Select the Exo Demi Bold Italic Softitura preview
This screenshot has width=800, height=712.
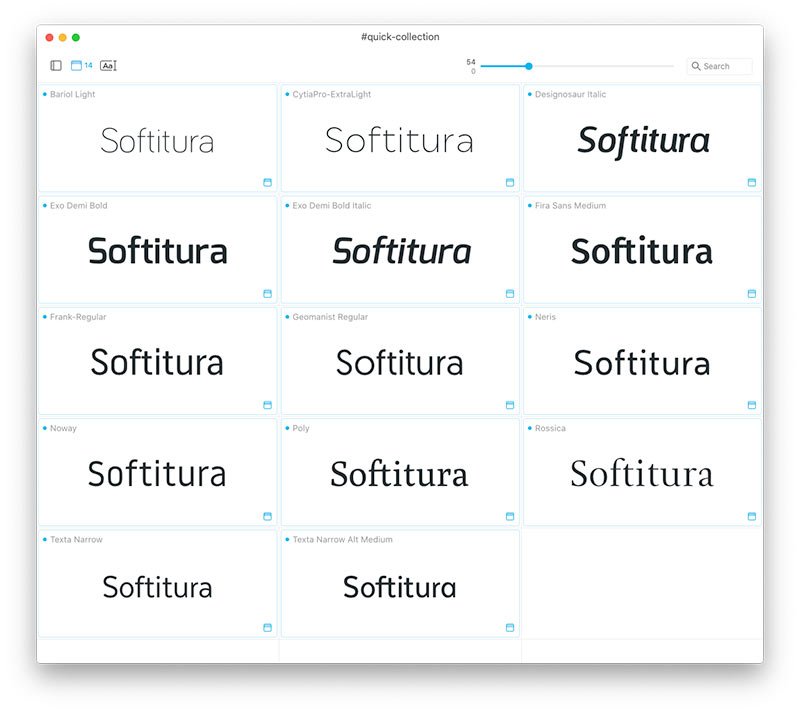(x=402, y=251)
